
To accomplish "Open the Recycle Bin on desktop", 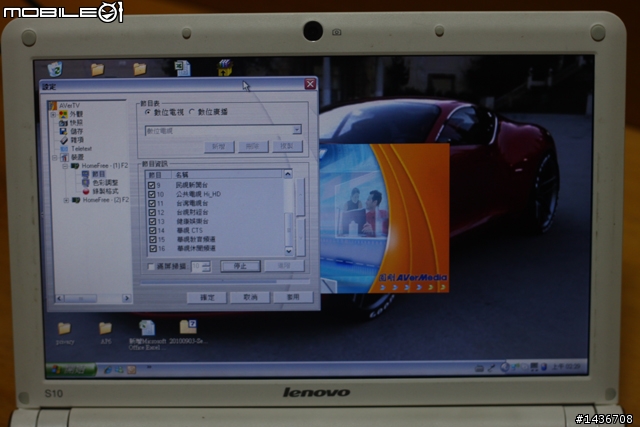I will (55, 69).
